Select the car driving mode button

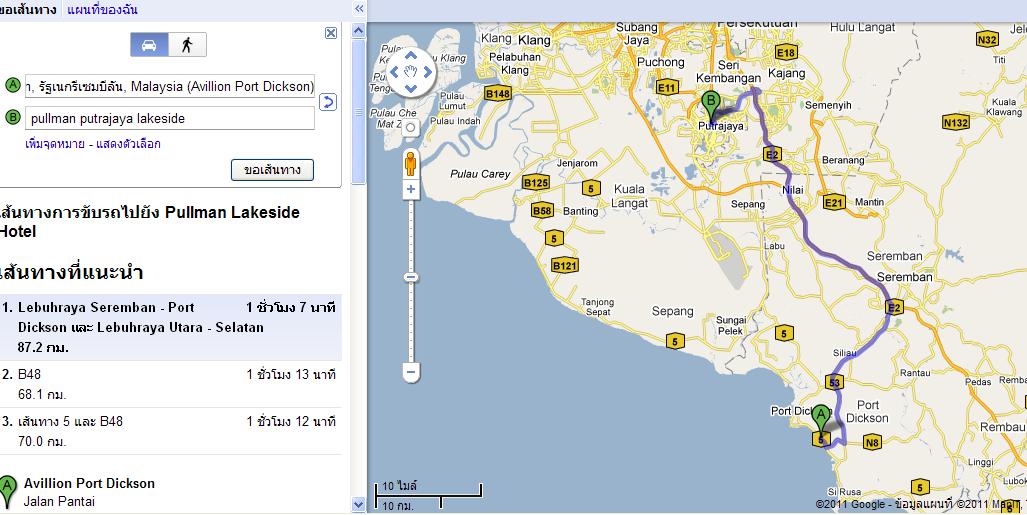(149, 45)
